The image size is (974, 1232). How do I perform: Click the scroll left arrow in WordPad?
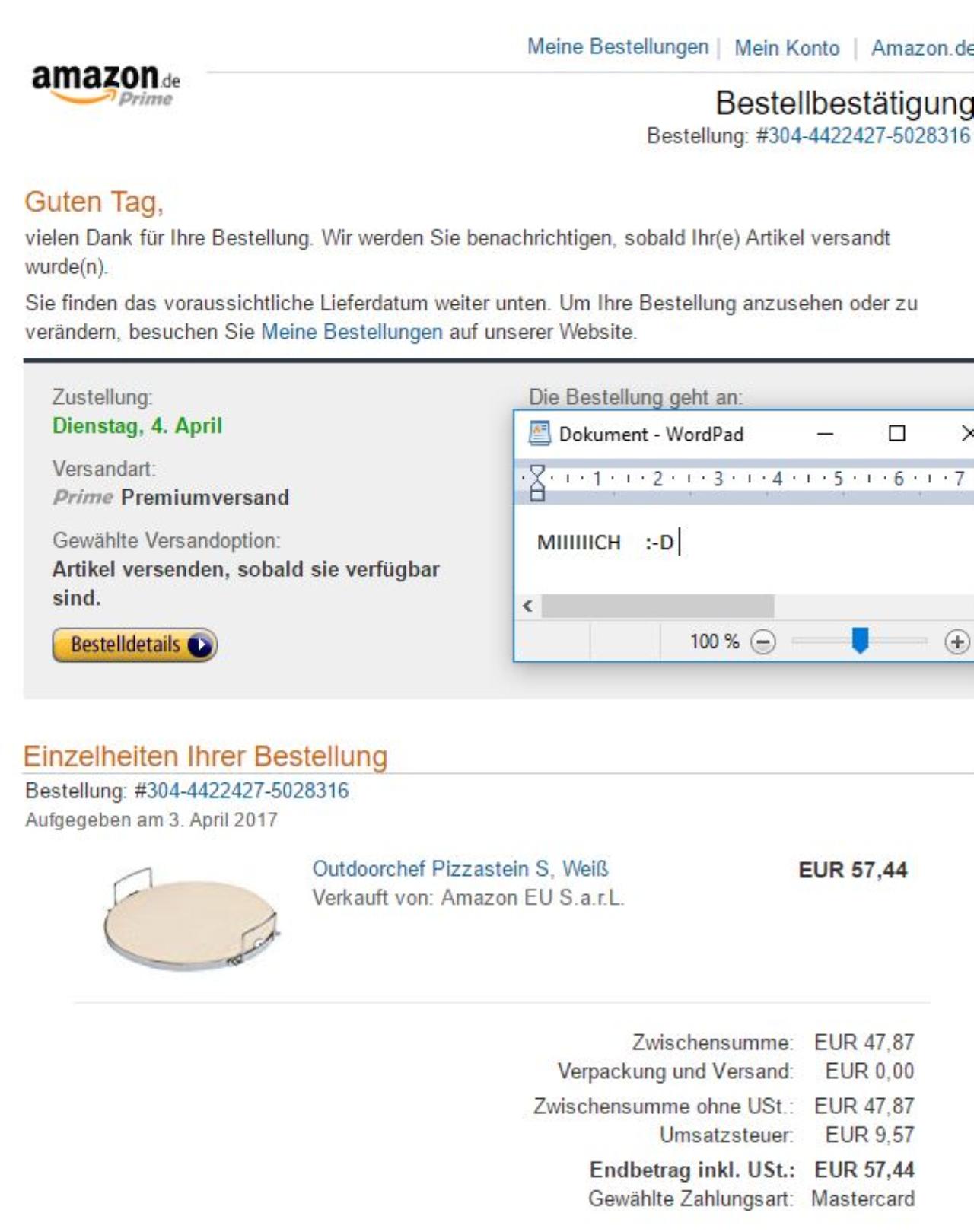527,606
